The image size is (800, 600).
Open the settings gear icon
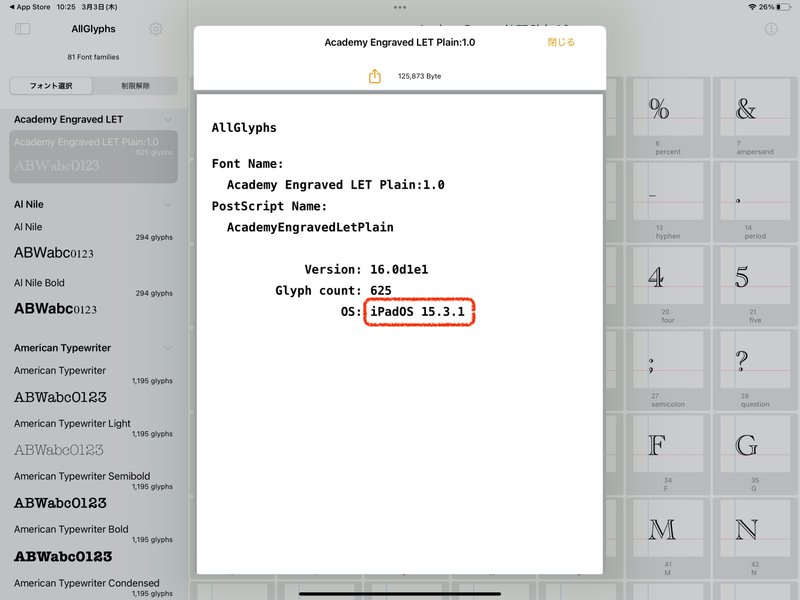tap(156, 29)
